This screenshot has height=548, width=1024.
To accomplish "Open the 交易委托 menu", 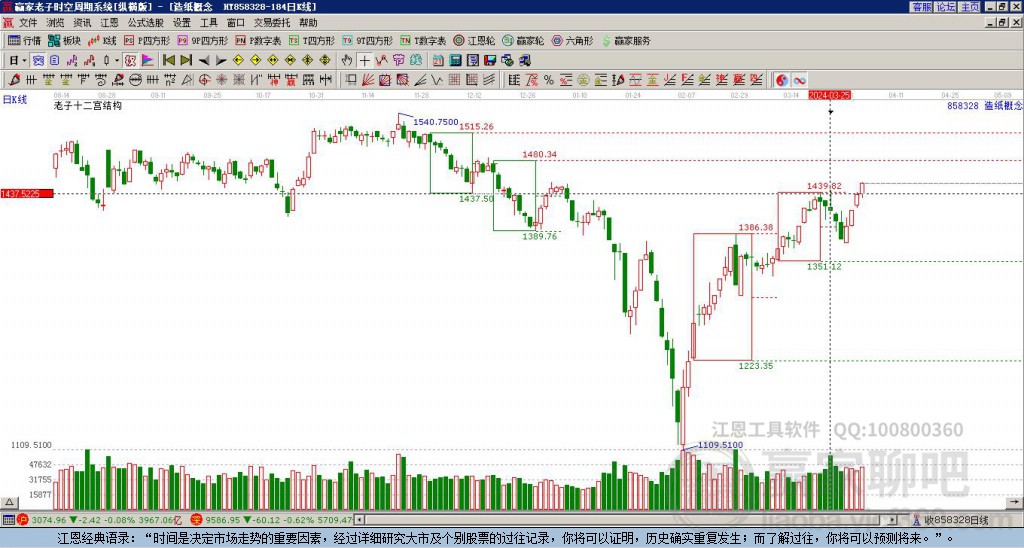I will (x=272, y=23).
